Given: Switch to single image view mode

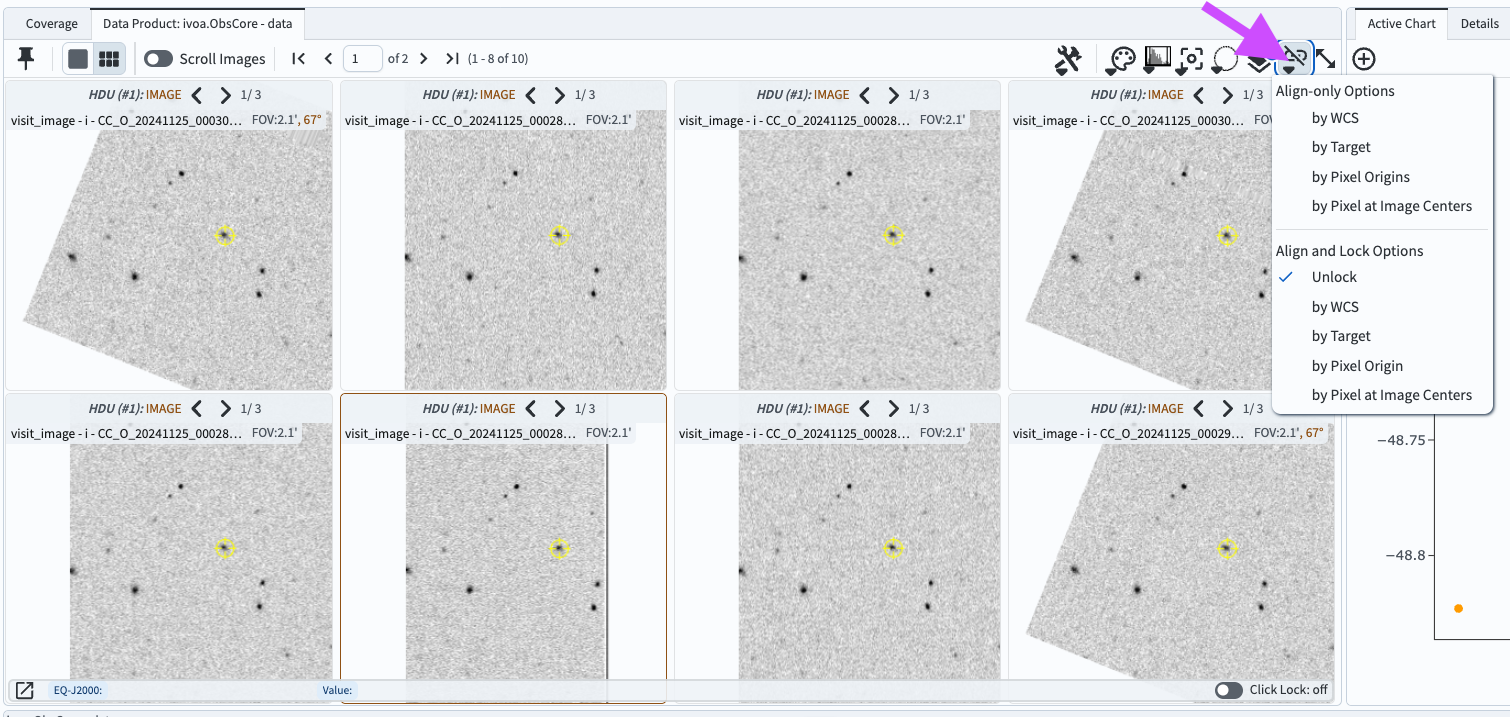Looking at the screenshot, I should pyautogui.click(x=77, y=58).
